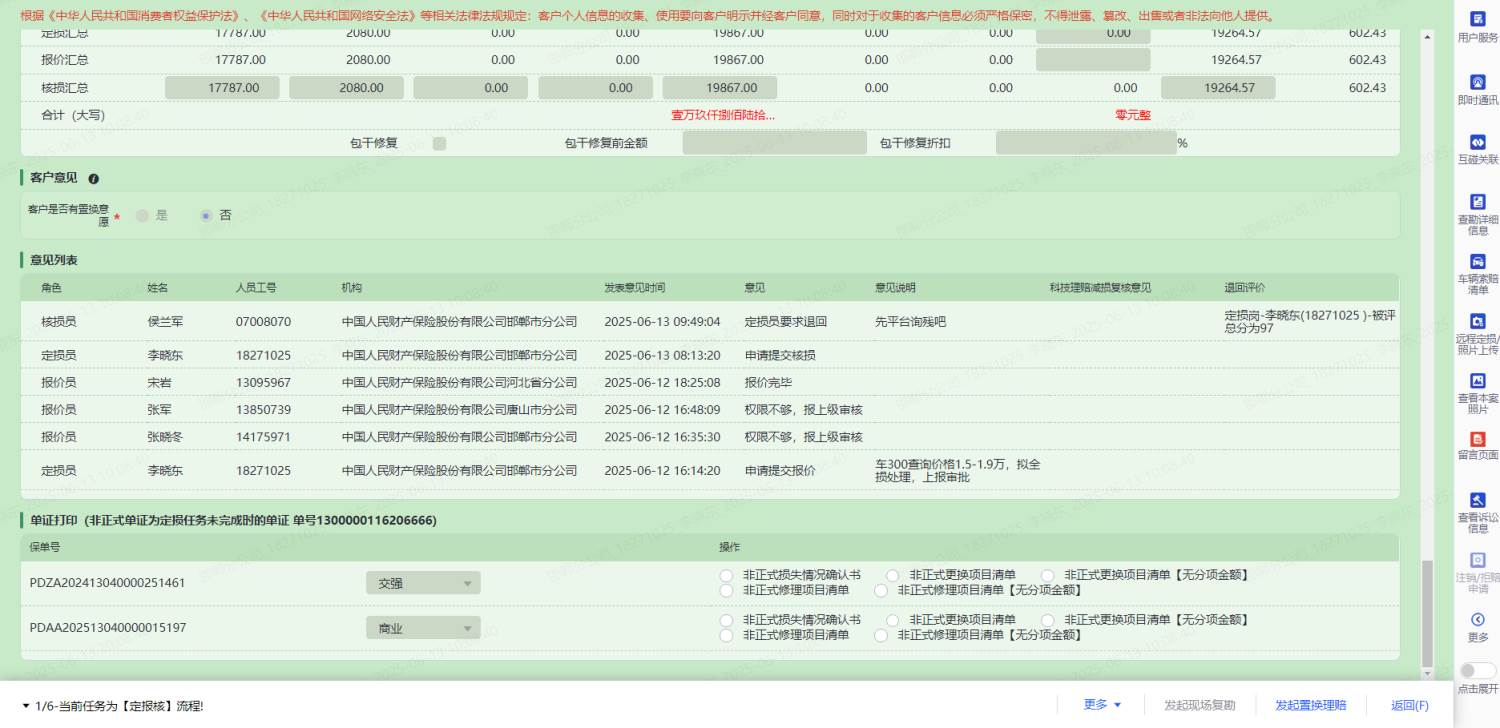
Task: Open the 交强 dropdown
Action: 423,583
